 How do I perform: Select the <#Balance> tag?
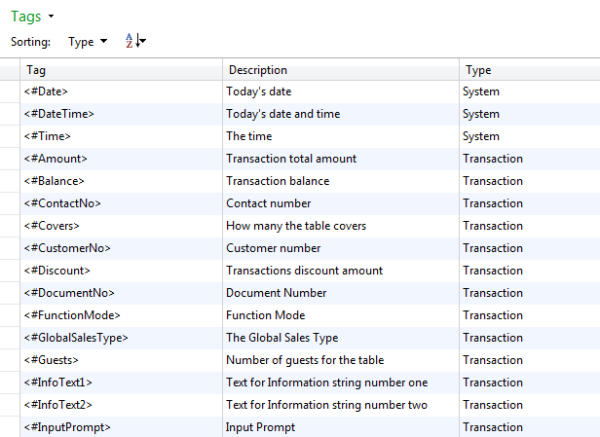54,181
